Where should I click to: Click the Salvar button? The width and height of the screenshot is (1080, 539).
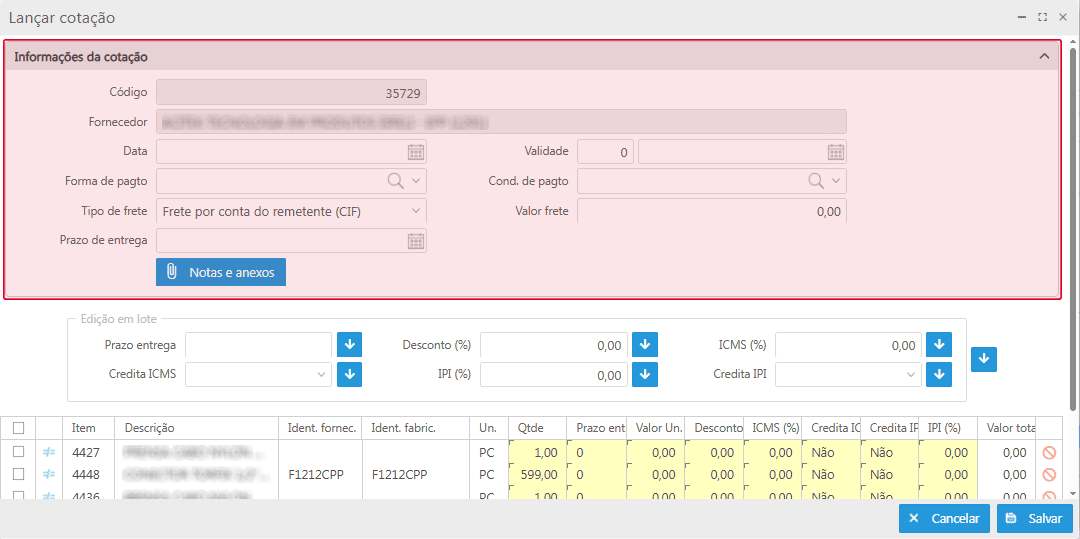(x=1034, y=519)
